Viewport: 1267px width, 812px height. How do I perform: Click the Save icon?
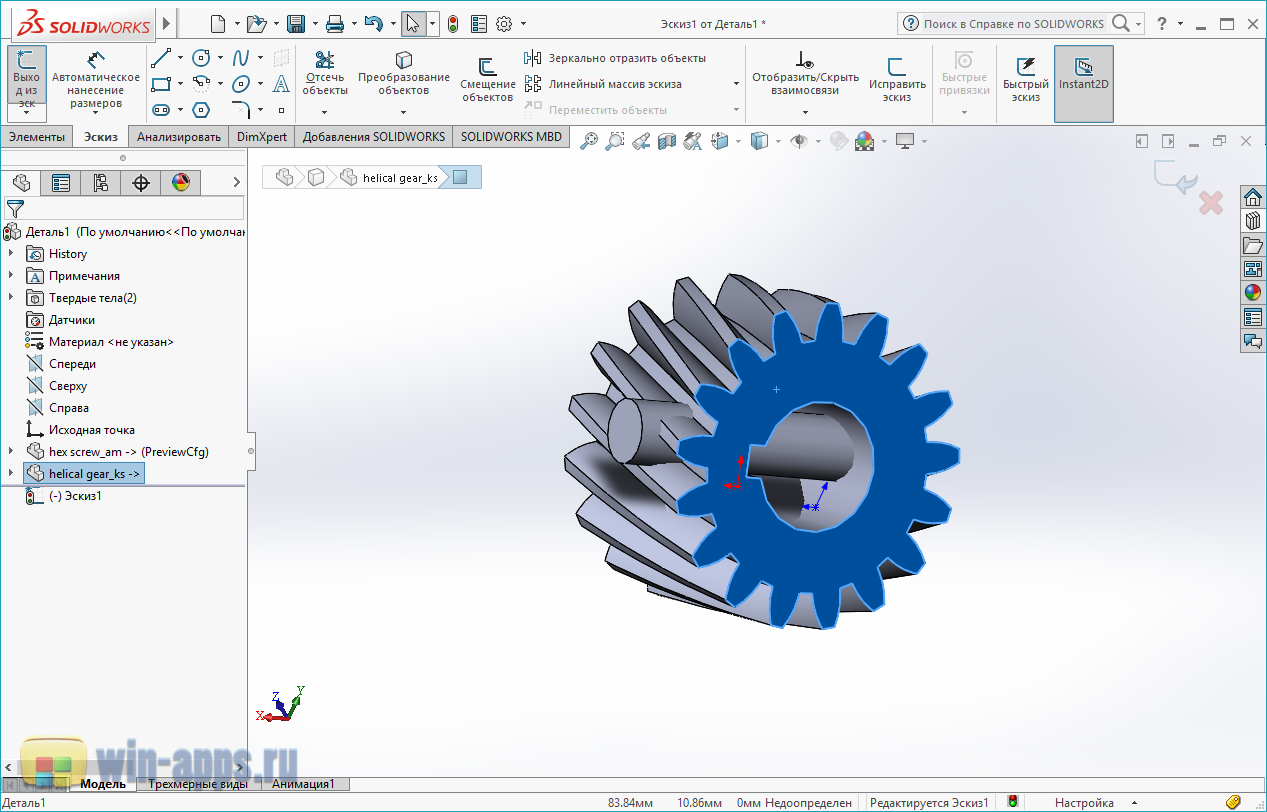(x=296, y=23)
